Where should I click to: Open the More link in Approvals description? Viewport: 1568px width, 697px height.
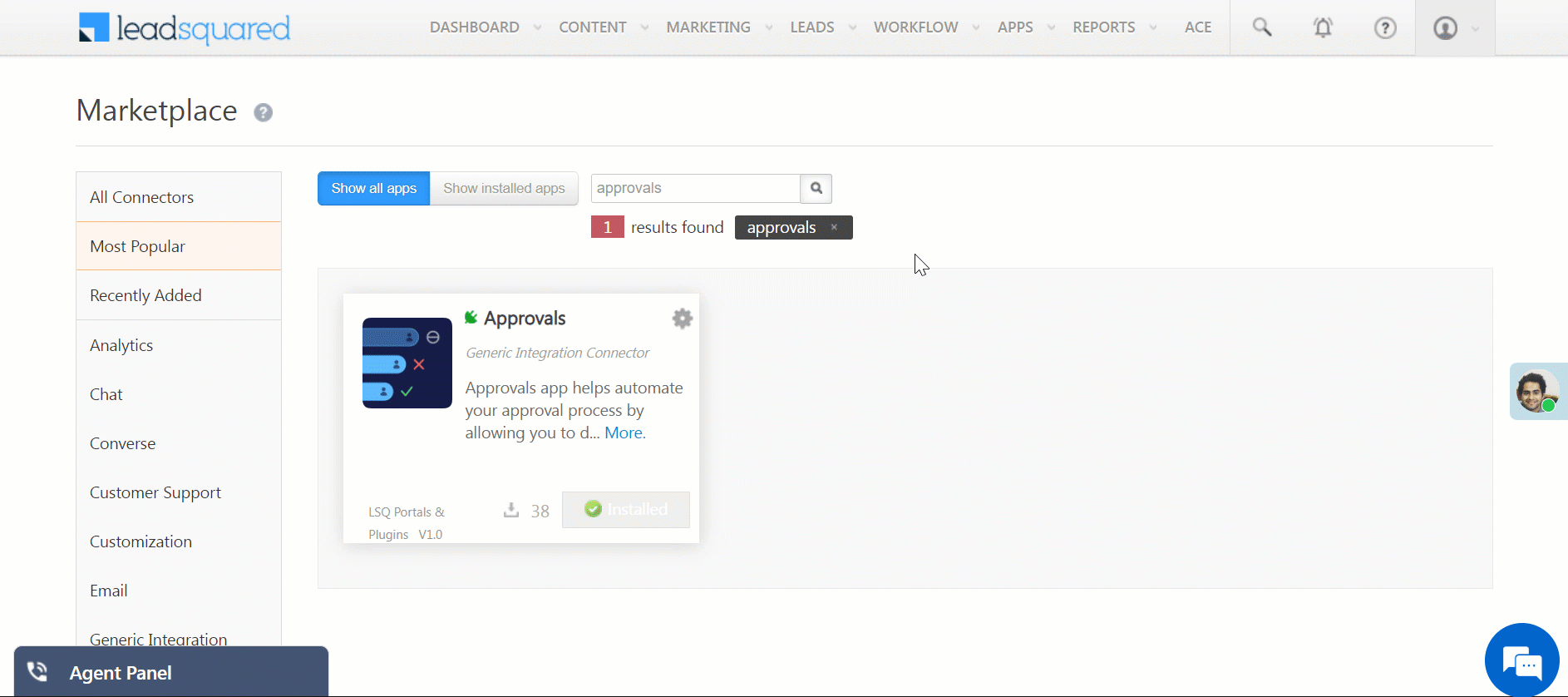click(624, 433)
